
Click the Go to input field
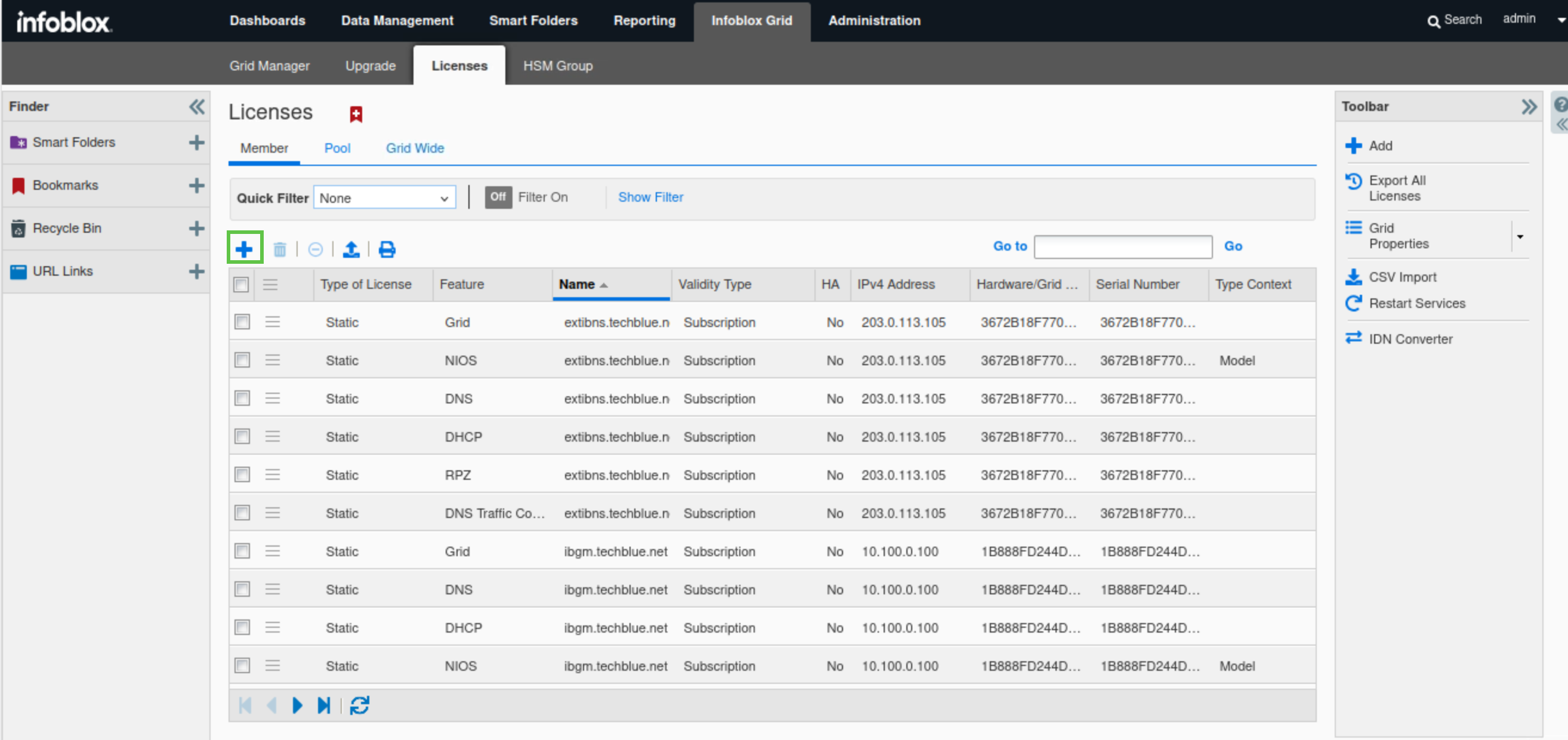1122,246
